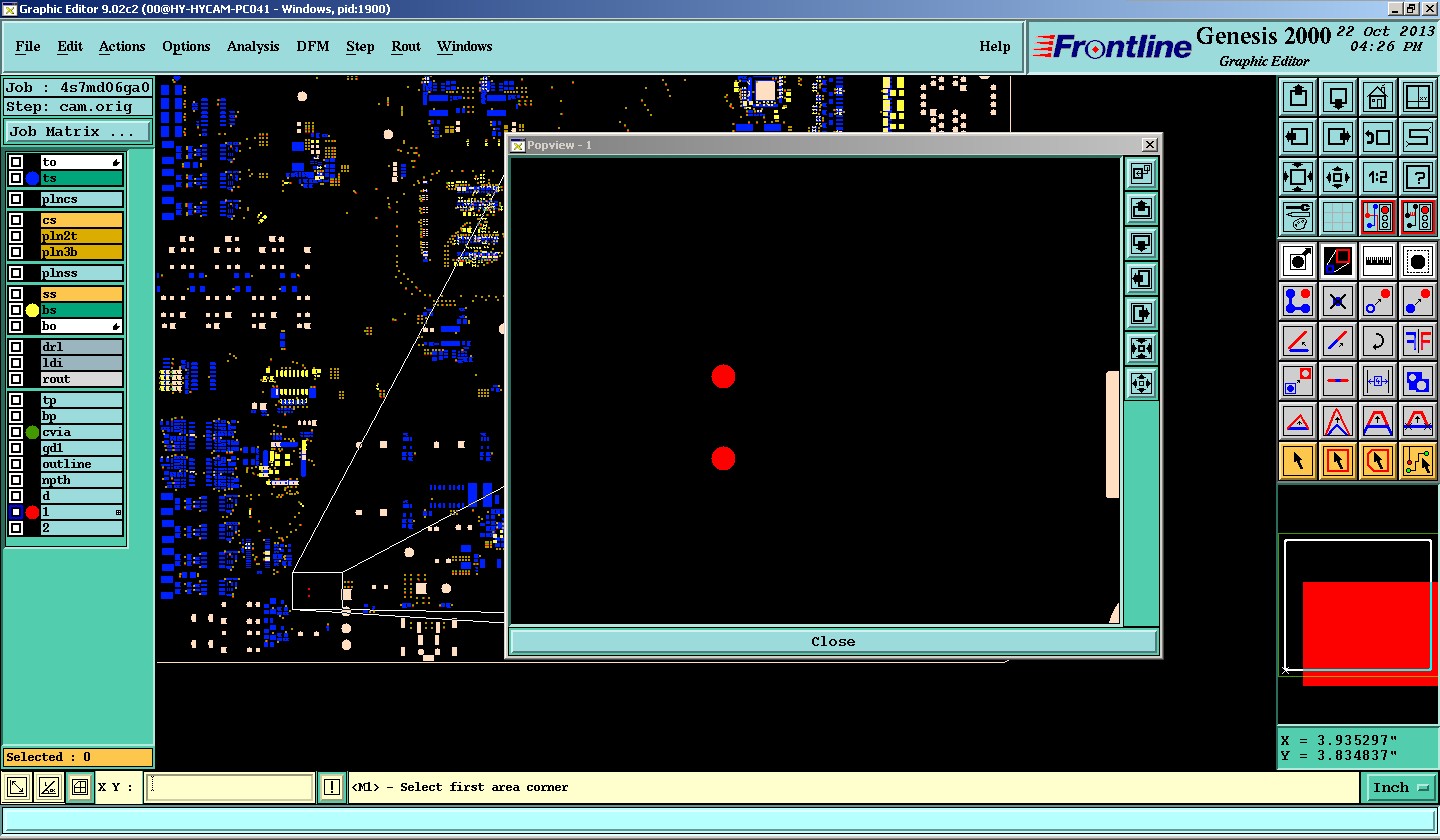Viewport: 1440px width, 840px height.
Task: Click the Home view icon in right toolbar
Action: click(x=1378, y=97)
